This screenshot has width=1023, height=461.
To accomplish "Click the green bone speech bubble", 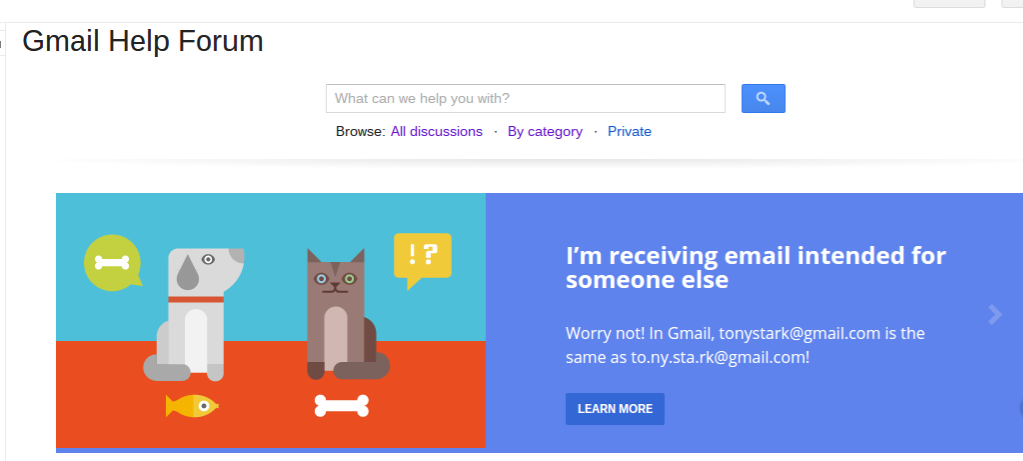I will (x=113, y=263).
